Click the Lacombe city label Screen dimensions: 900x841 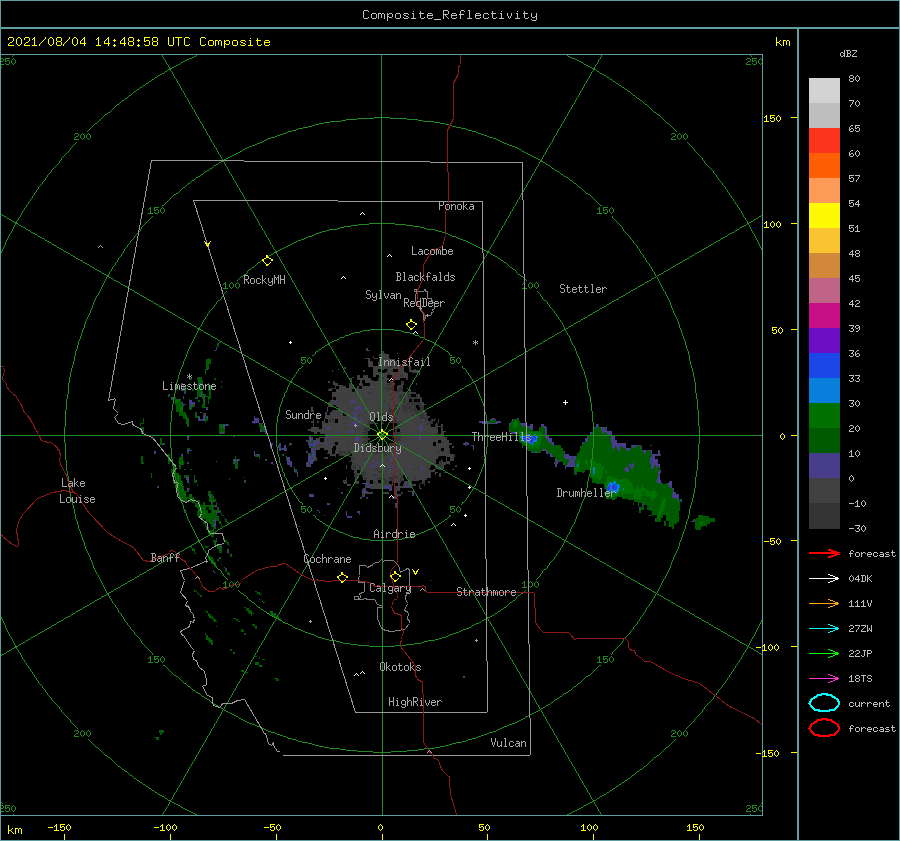432,251
